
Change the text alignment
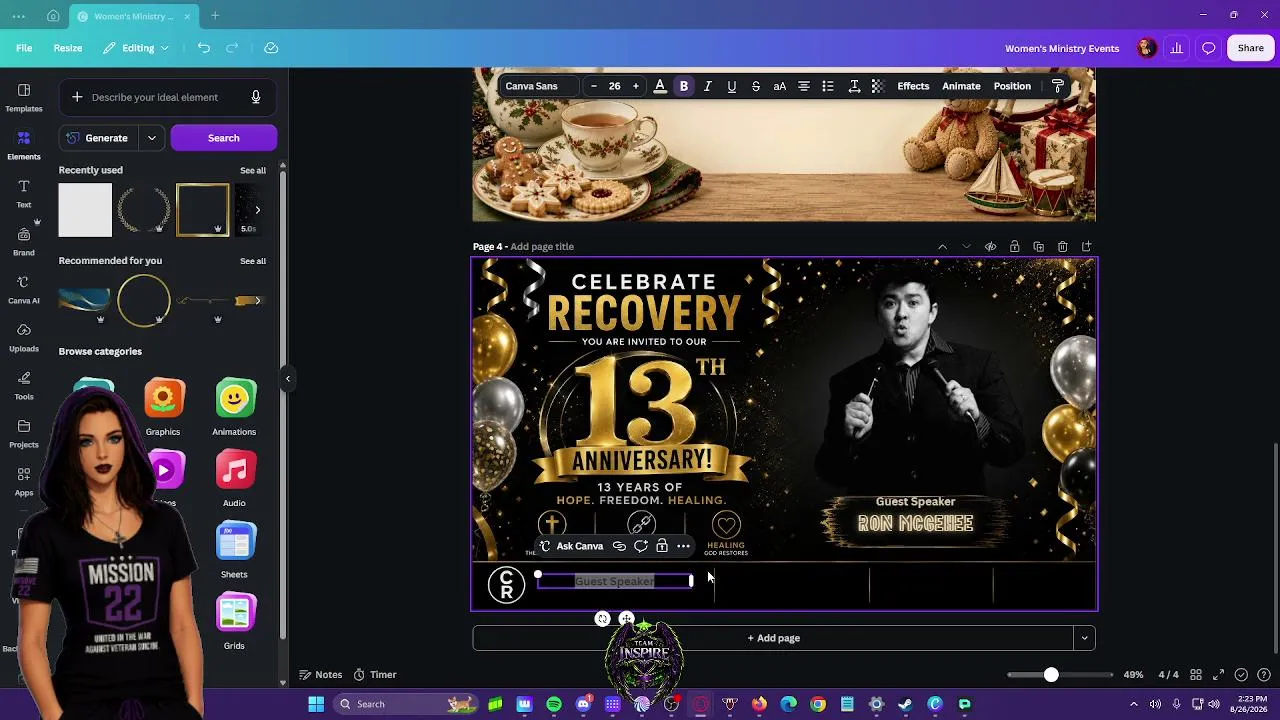point(804,86)
